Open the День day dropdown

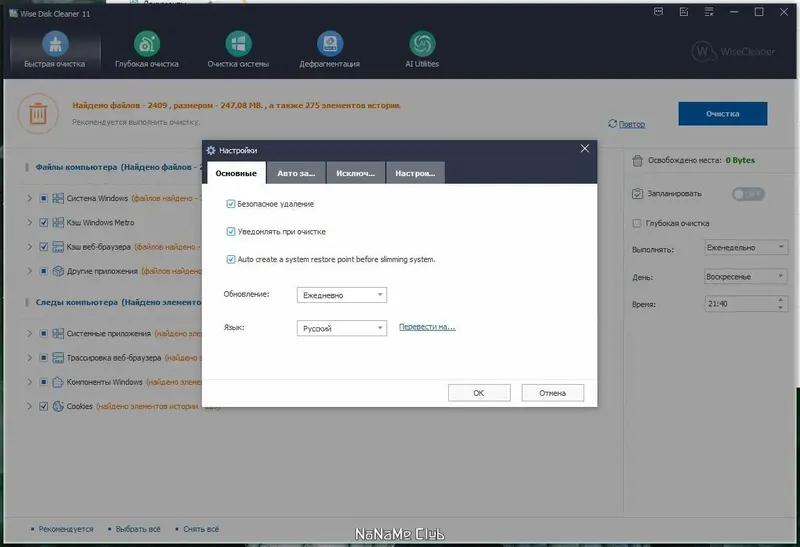(x=746, y=277)
